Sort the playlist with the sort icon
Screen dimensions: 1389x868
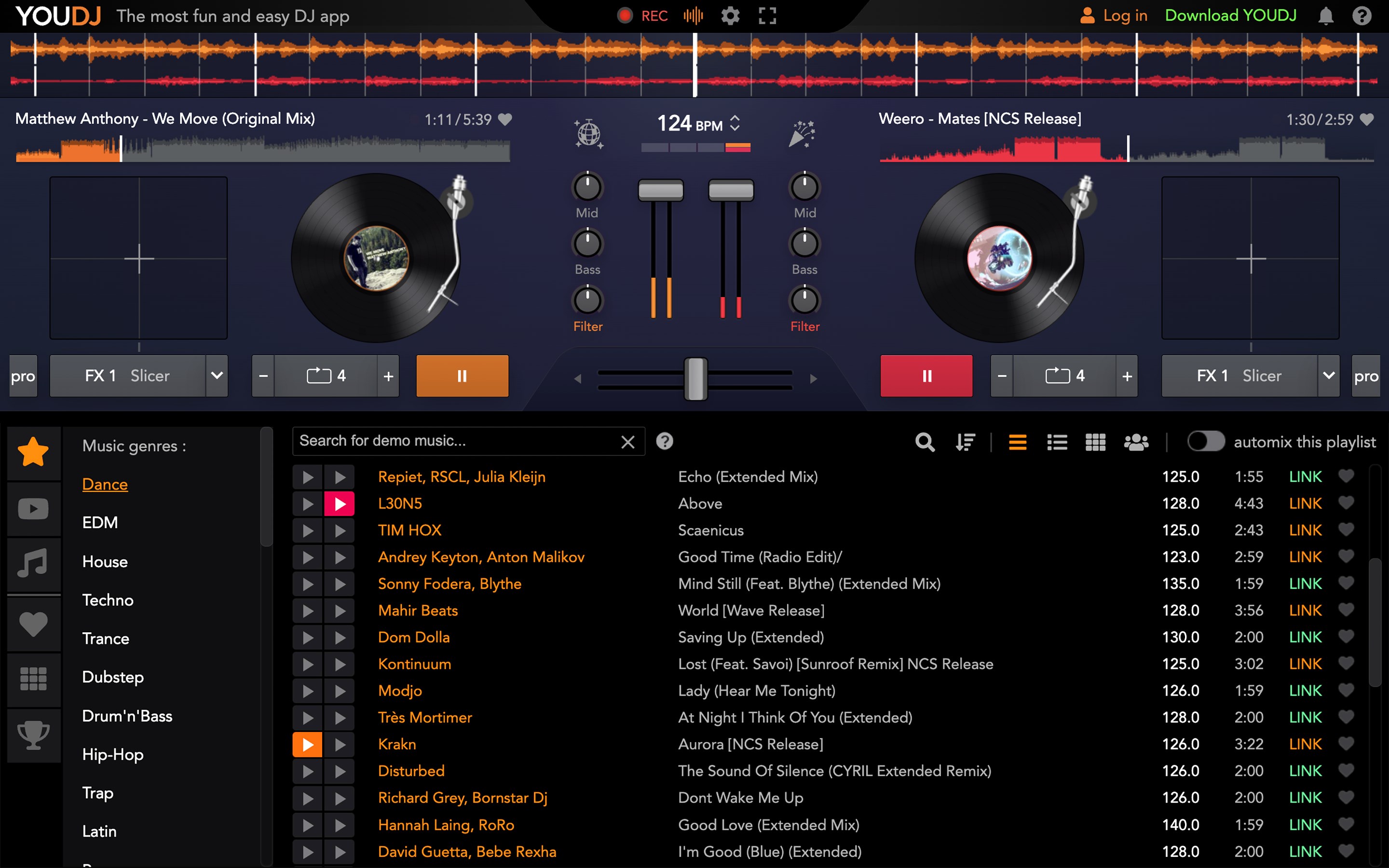tap(966, 442)
